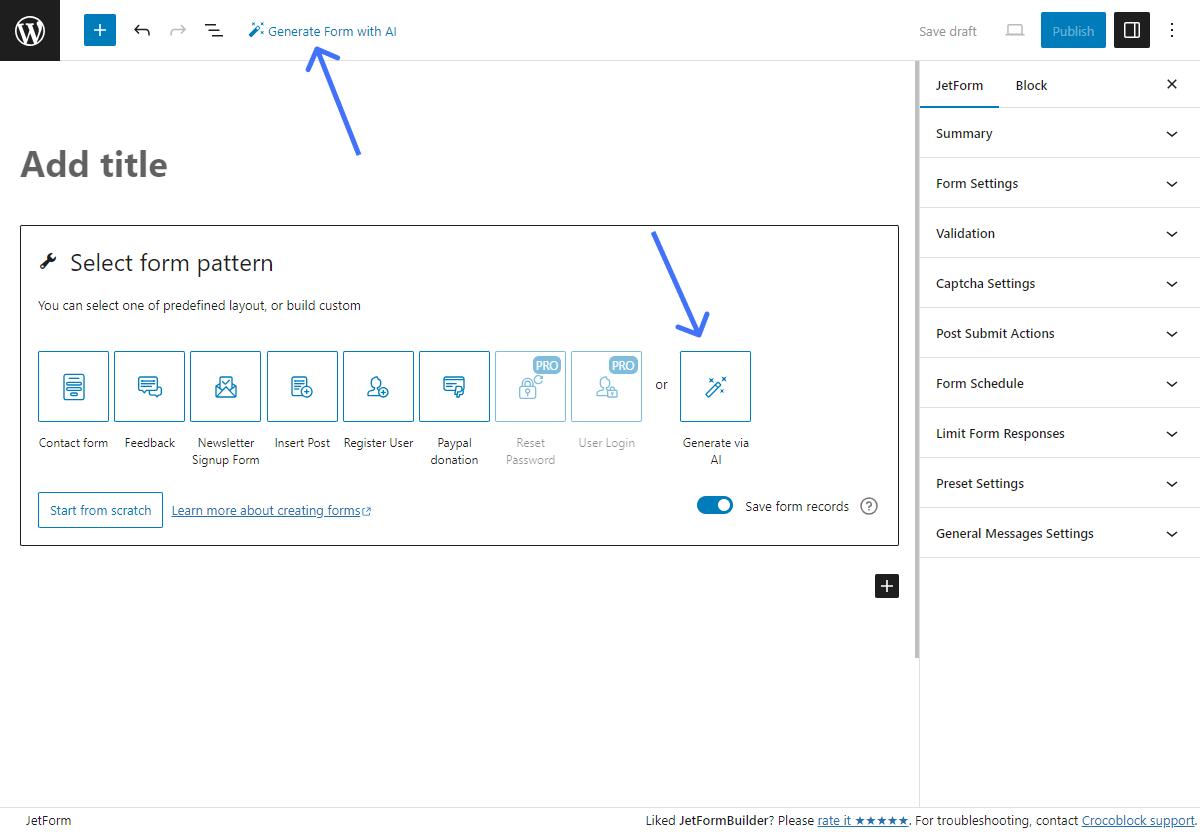Open the Limit Form Responses panel
1200x832 pixels.
(1059, 433)
